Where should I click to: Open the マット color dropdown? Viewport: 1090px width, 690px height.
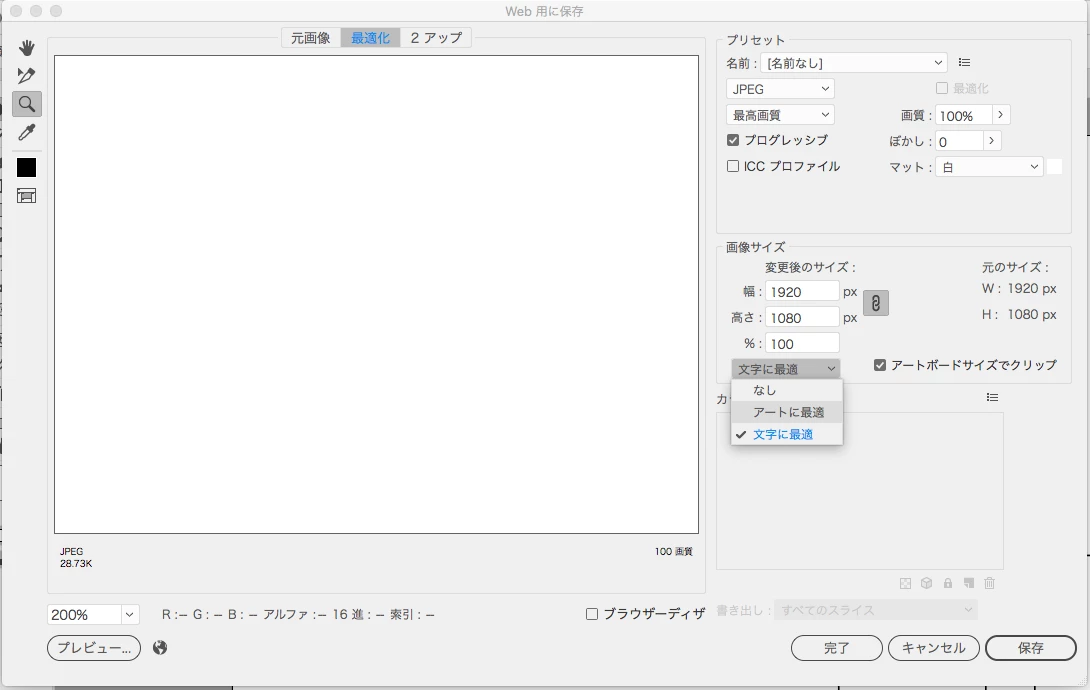click(x=989, y=167)
